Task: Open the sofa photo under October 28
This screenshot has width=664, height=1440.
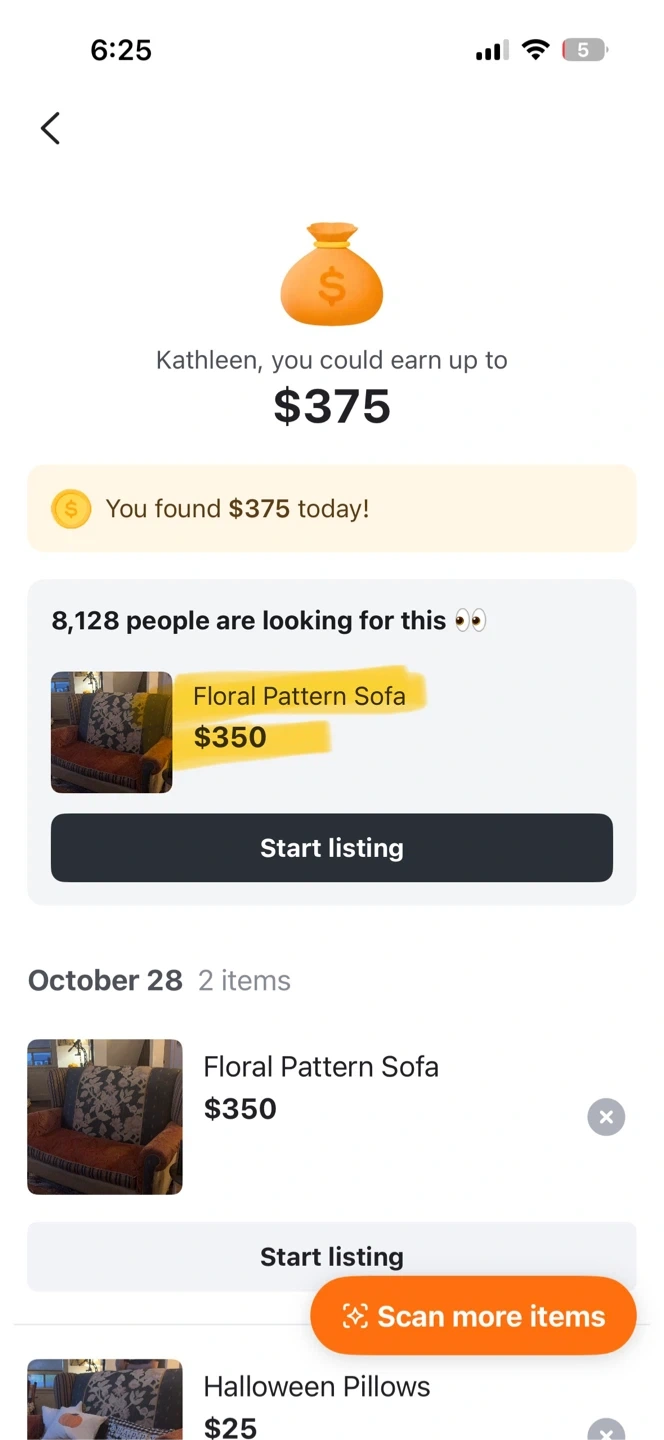Action: coord(105,1117)
